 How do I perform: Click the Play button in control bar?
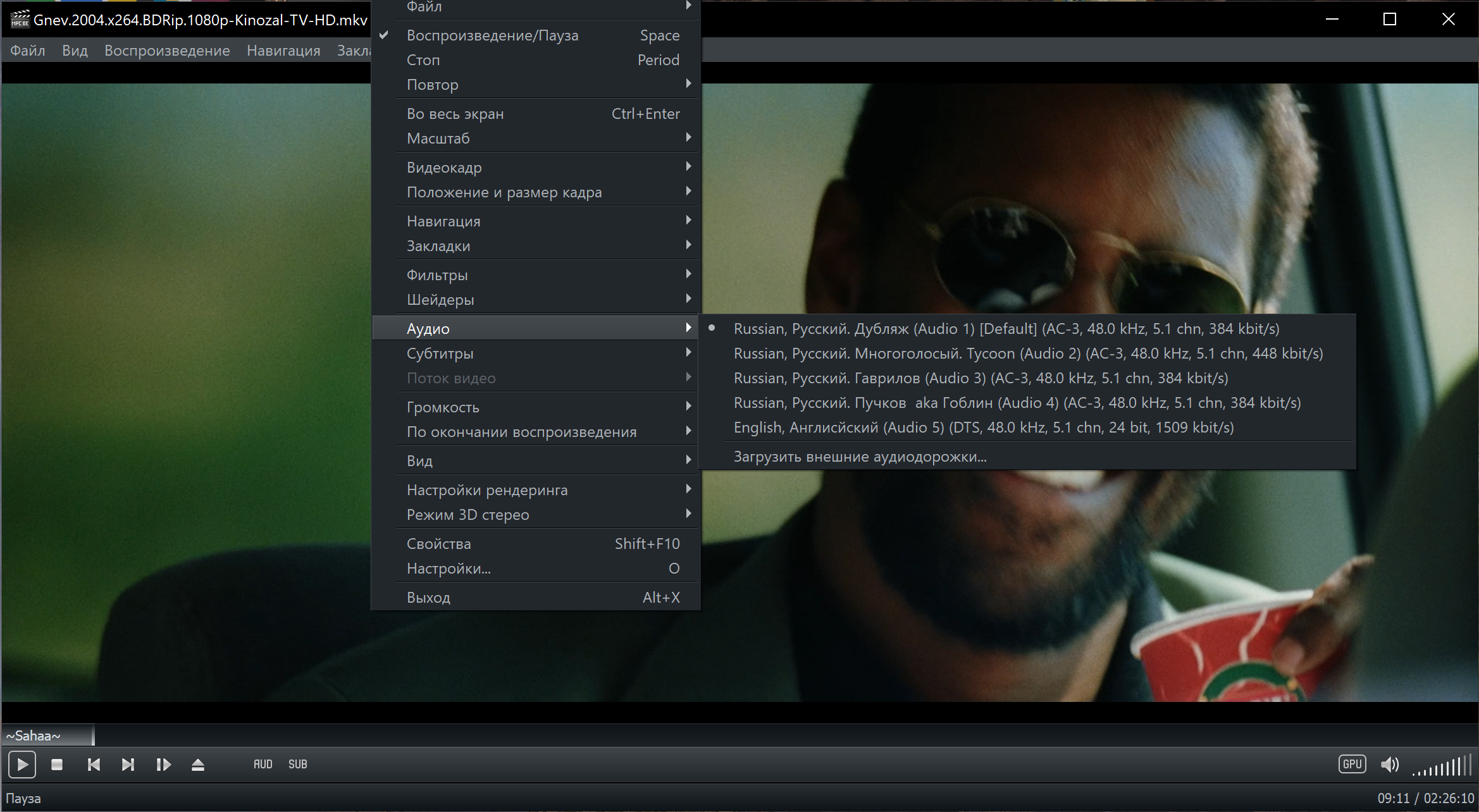[22, 765]
